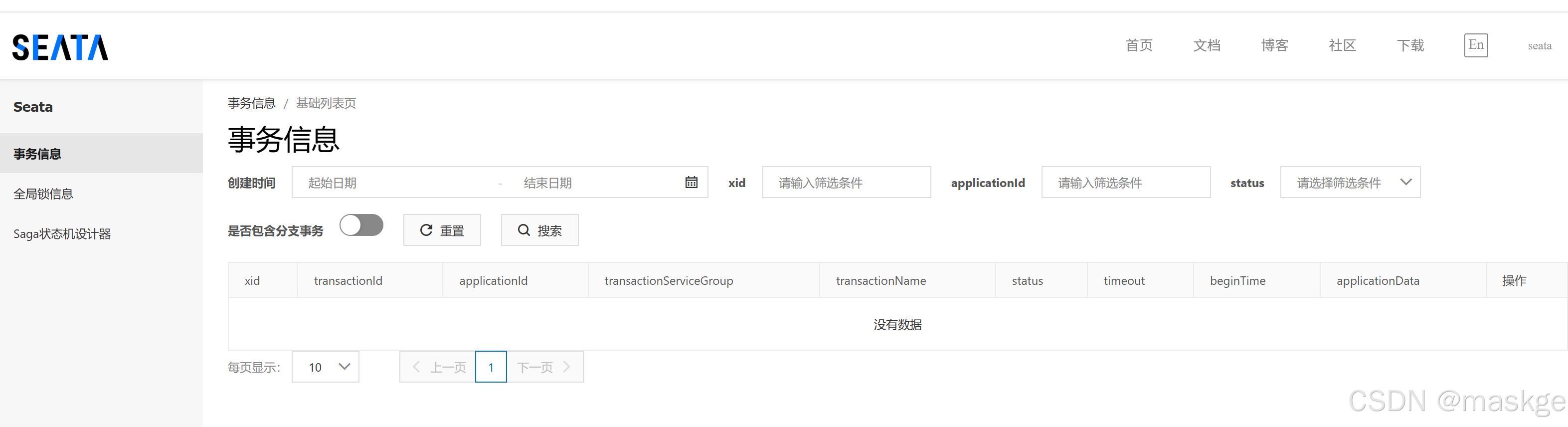Go to previous page with 上一页

pyautogui.click(x=438, y=367)
